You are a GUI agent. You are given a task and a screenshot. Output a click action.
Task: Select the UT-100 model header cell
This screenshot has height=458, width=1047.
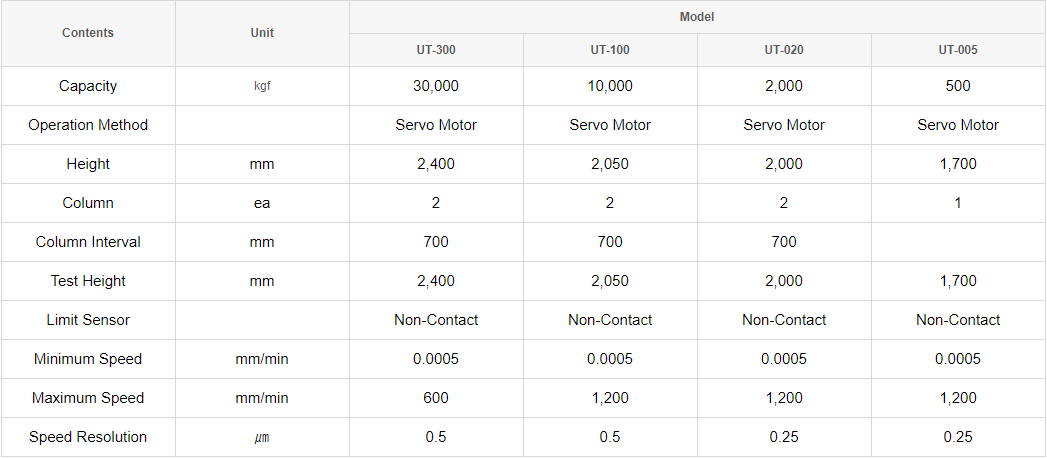[610, 50]
